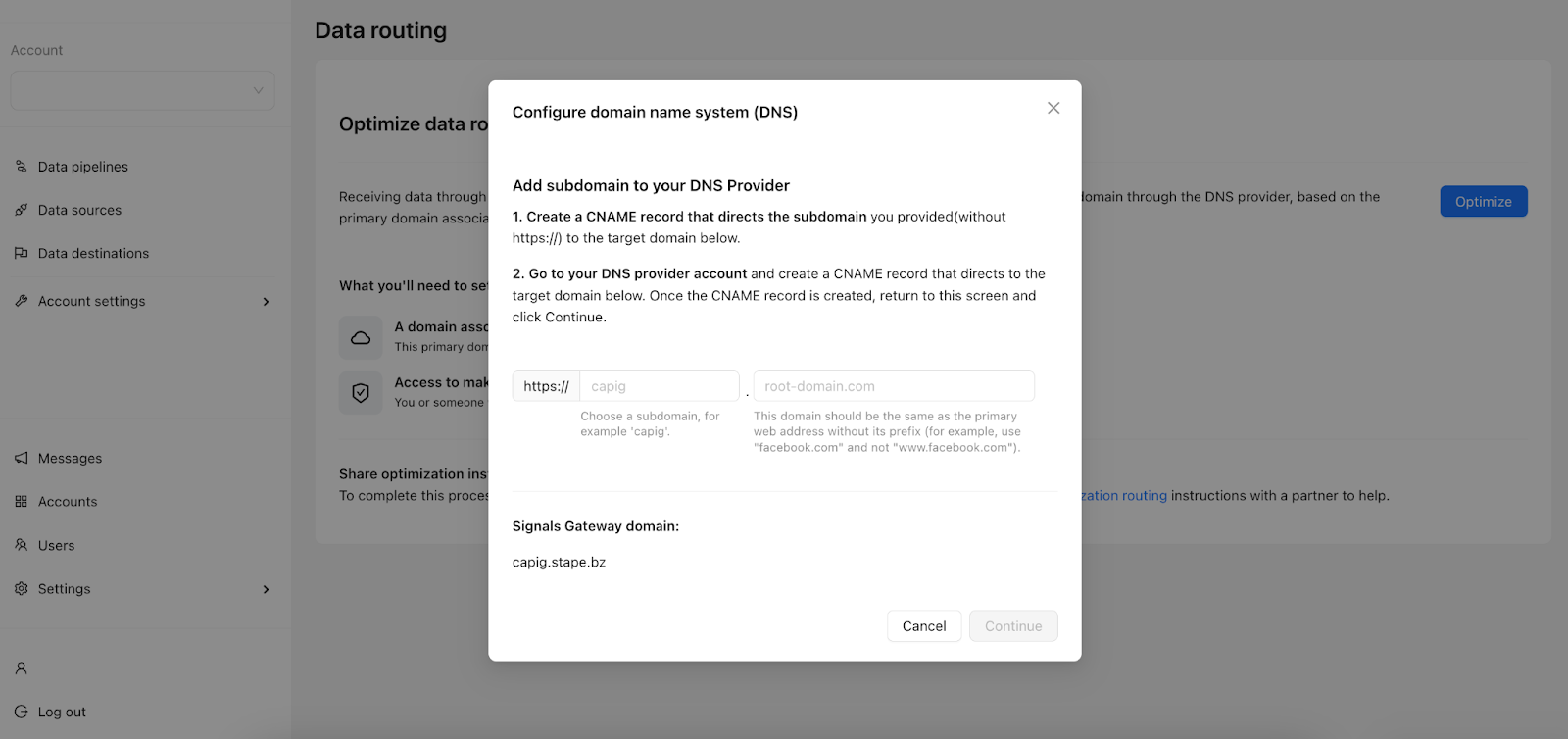Click the Continue button
This screenshot has height=739, width=1568.
1013,626
